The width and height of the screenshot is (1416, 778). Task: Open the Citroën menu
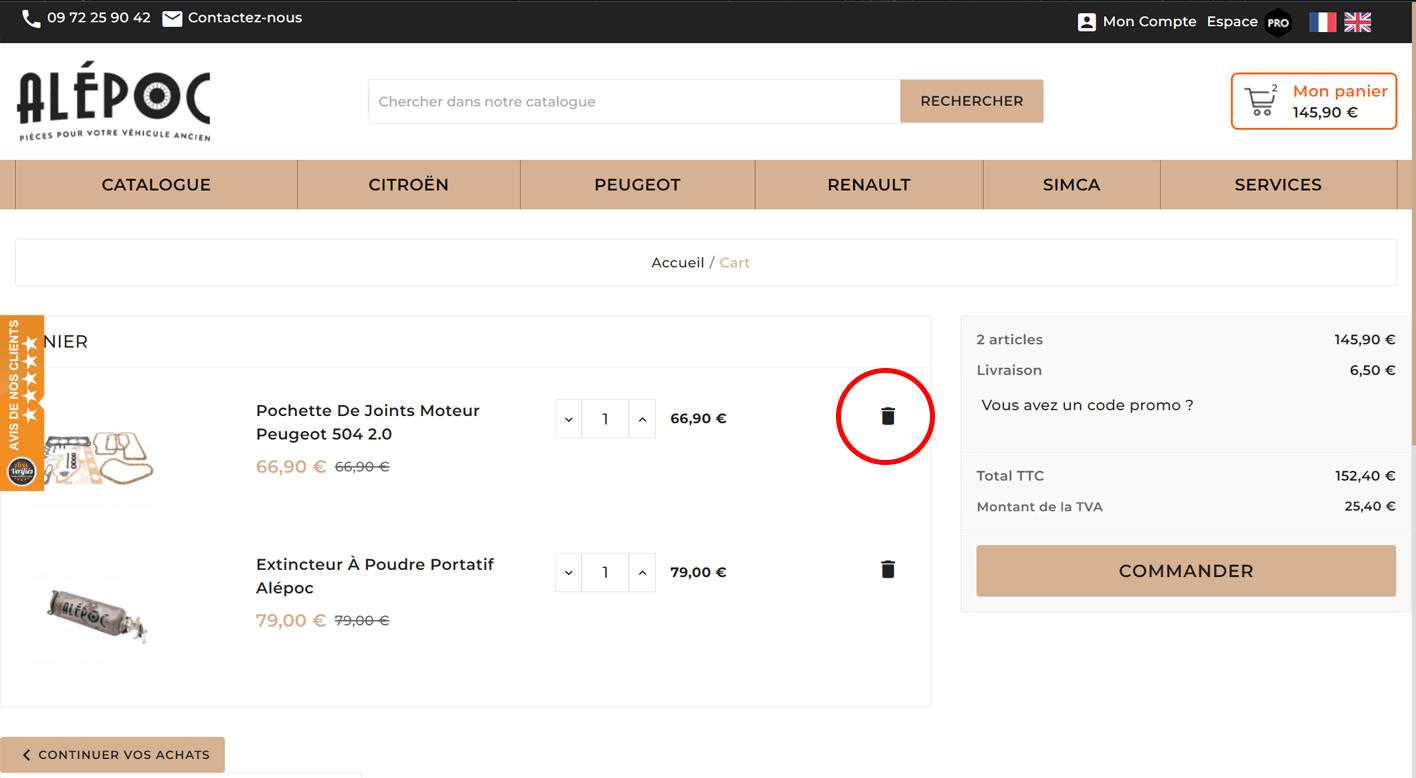pos(408,185)
